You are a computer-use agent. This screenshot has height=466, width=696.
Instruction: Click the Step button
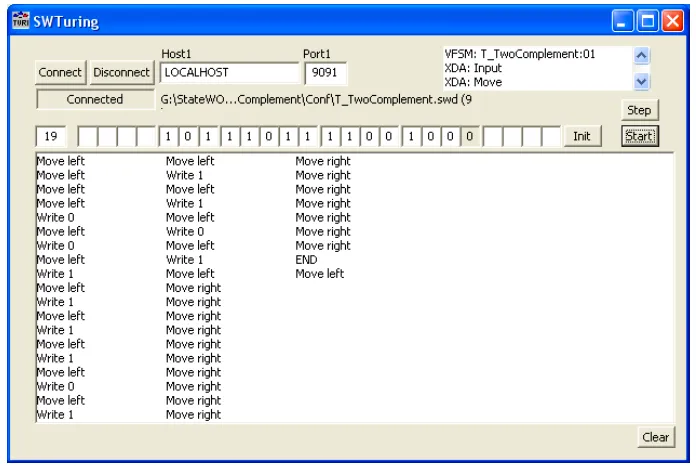pos(638,110)
